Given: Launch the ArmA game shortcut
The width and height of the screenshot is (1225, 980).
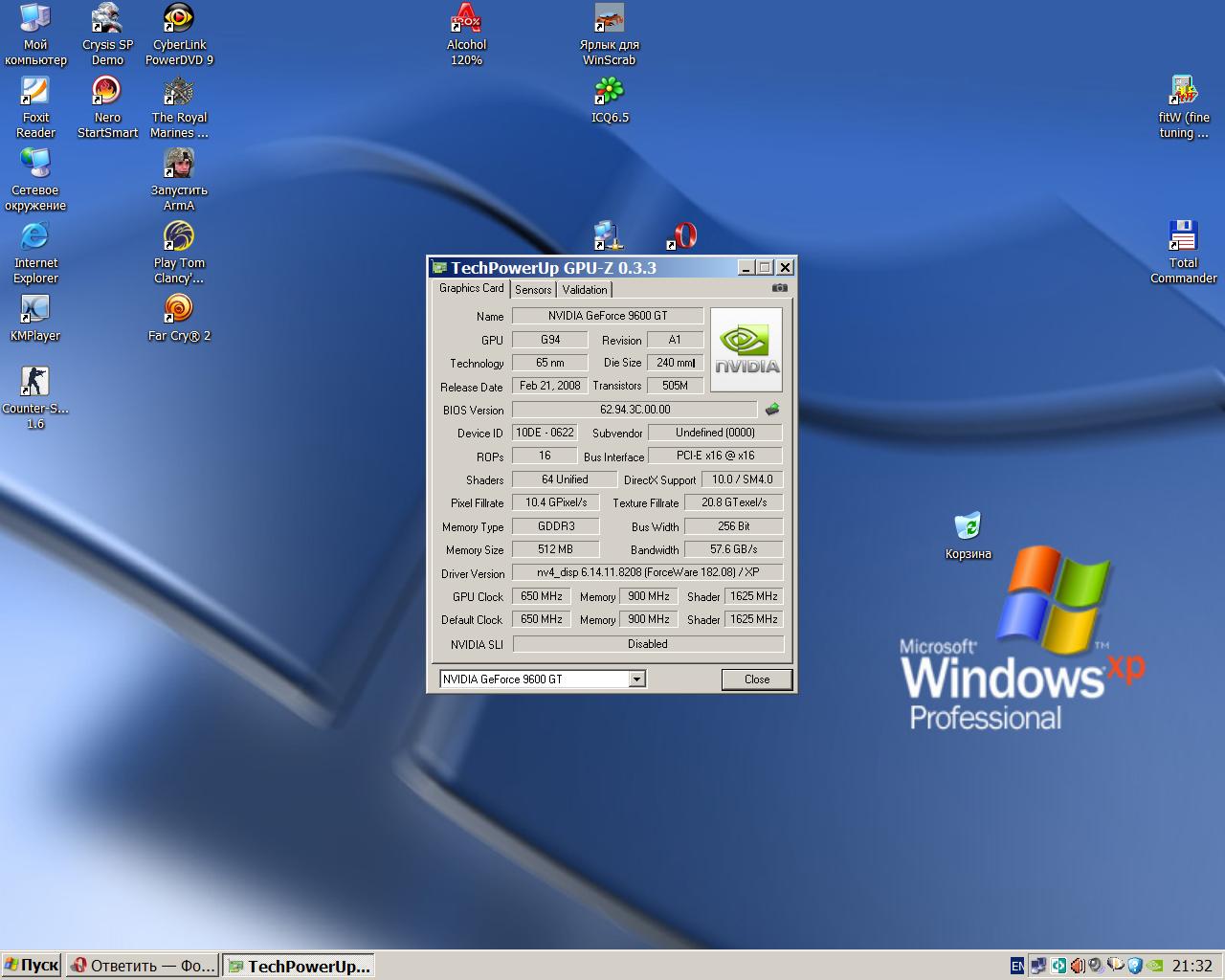Looking at the screenshot, I should [x=179, y=180].
